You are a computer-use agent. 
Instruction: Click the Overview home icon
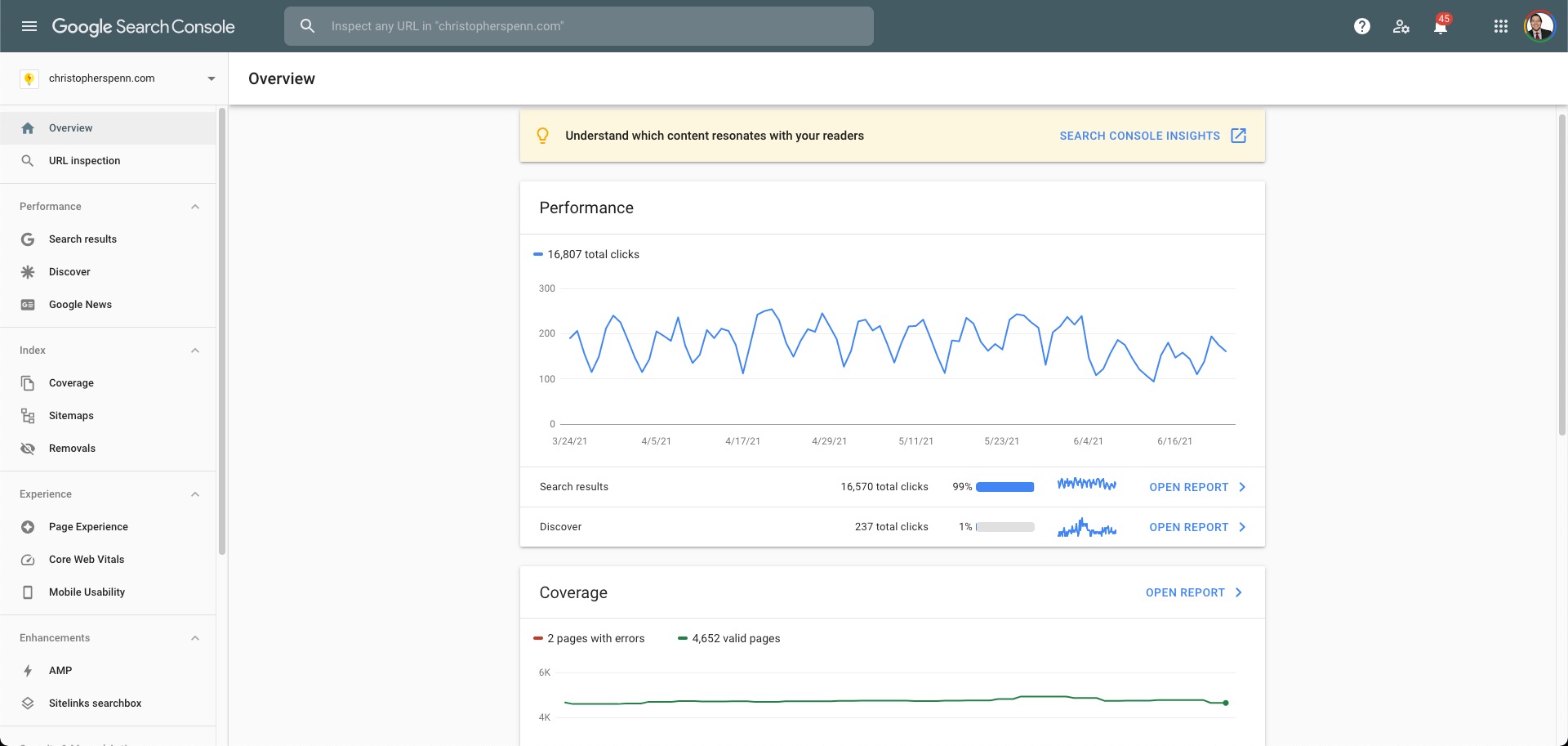coord(28,128)
